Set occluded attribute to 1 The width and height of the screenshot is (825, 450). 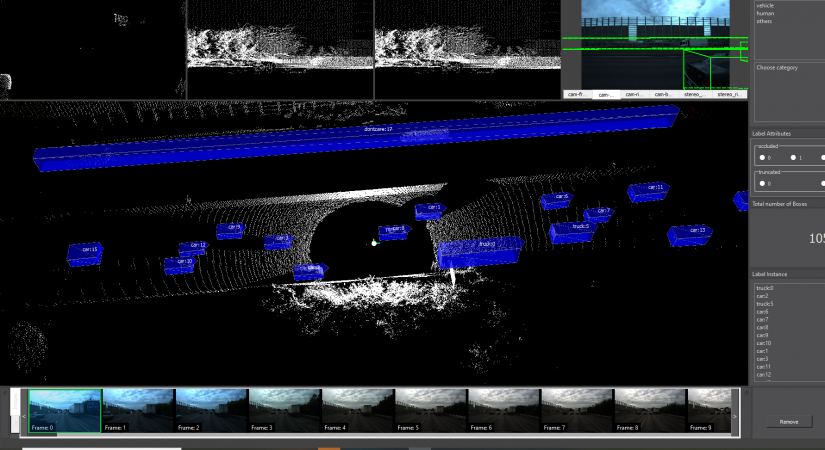pos(792,157)
